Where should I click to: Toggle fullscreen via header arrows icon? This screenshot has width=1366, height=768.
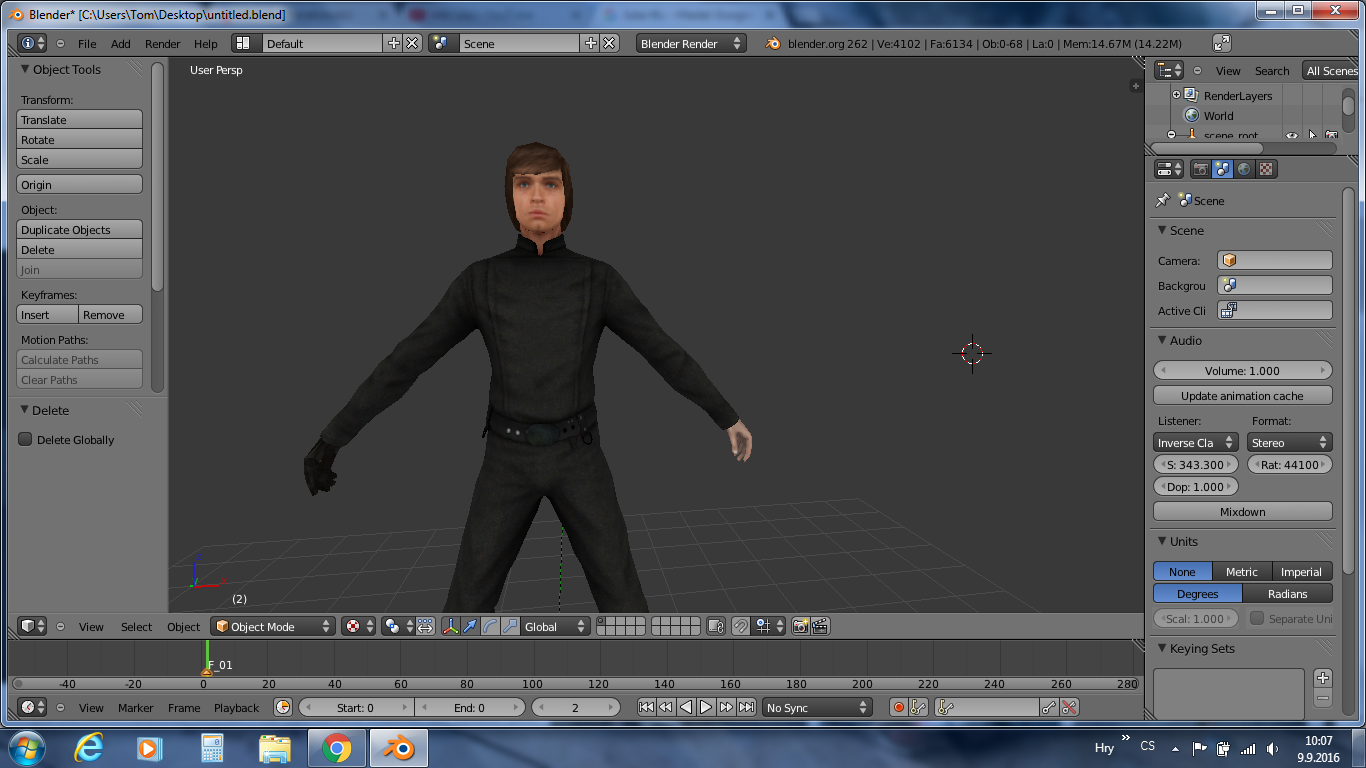tap(1222, 43)
